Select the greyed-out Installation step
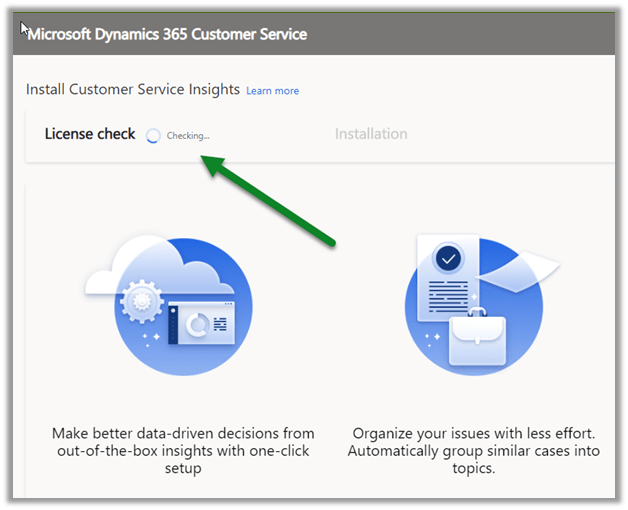Screen dimensions: 628x510 [x=371, y=134]
